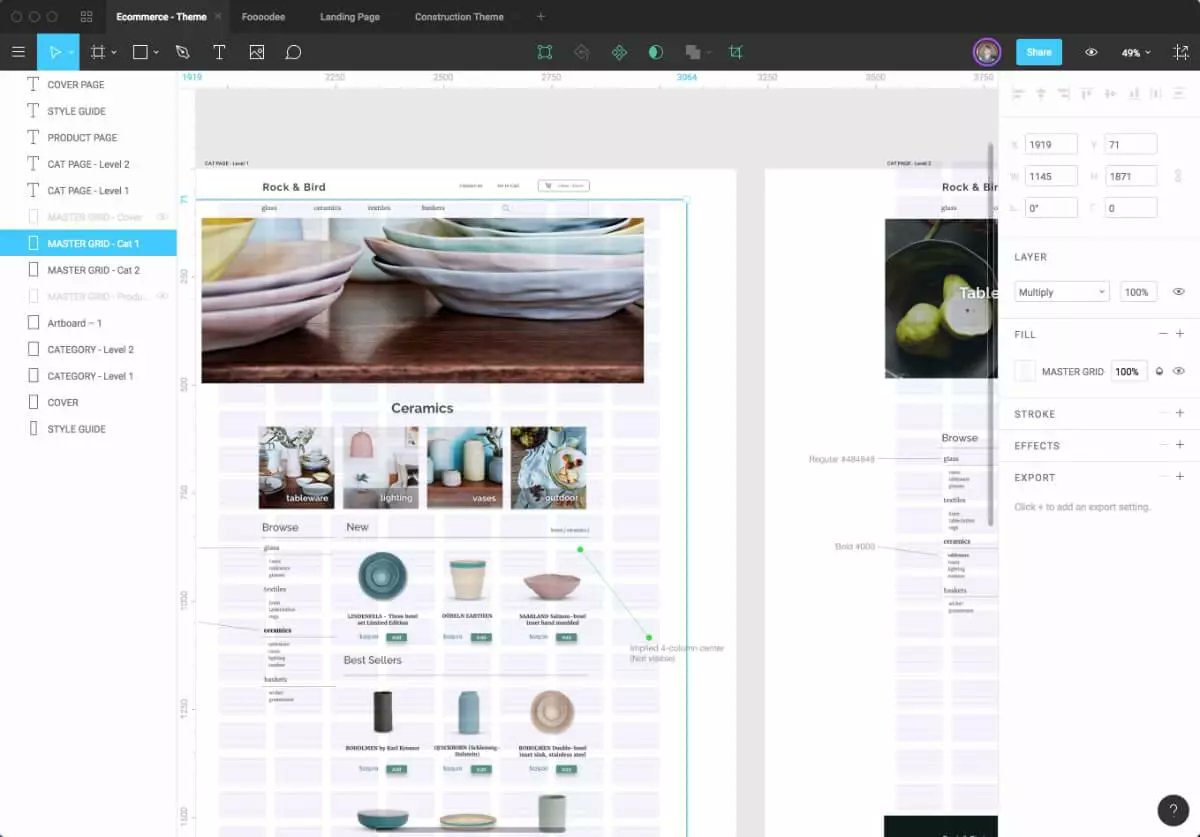Open the 49% zoom dropdown
Viewport: 1200px width, 837px height.
(1136, 52)
